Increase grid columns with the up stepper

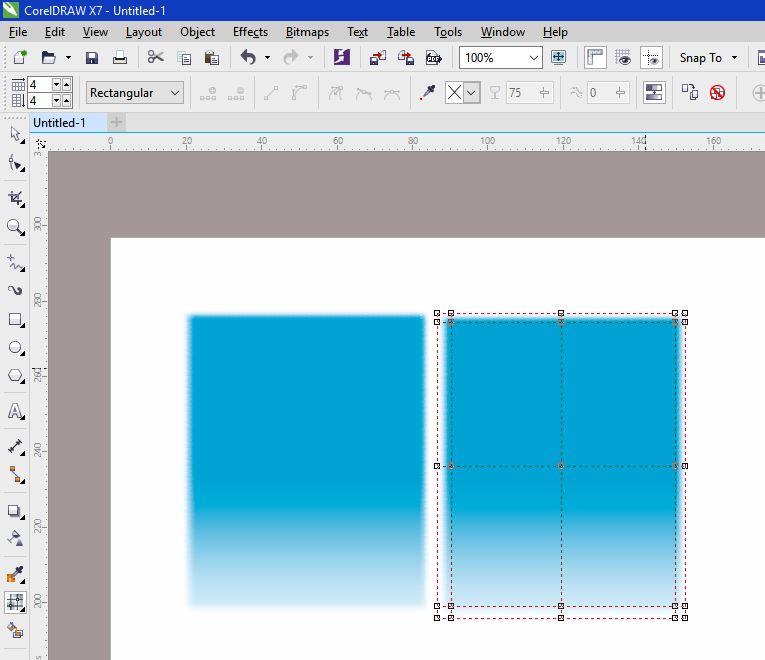66,84
